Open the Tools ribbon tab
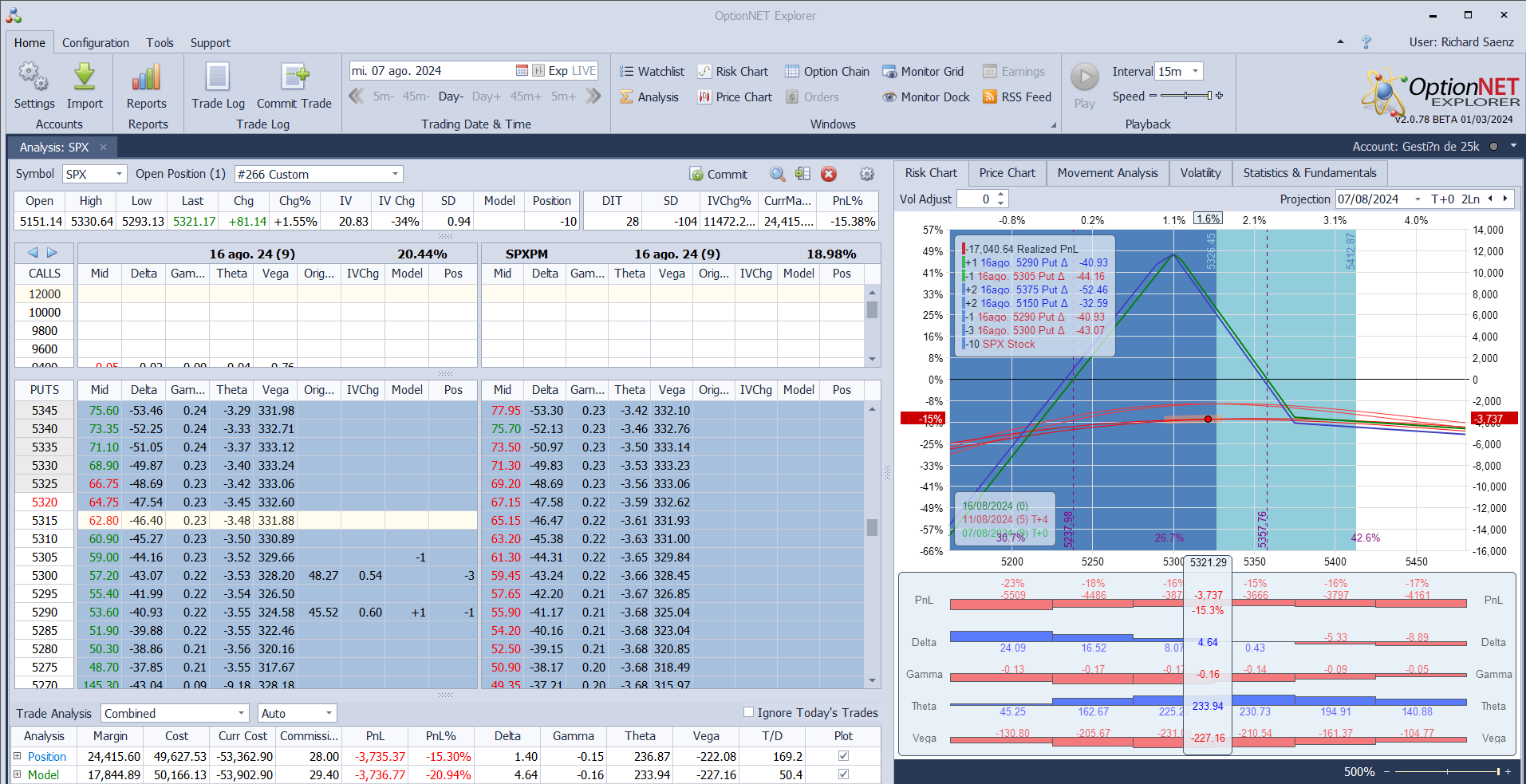The width and height of the screenshot is (1526, 784). [x=160, y=43]
